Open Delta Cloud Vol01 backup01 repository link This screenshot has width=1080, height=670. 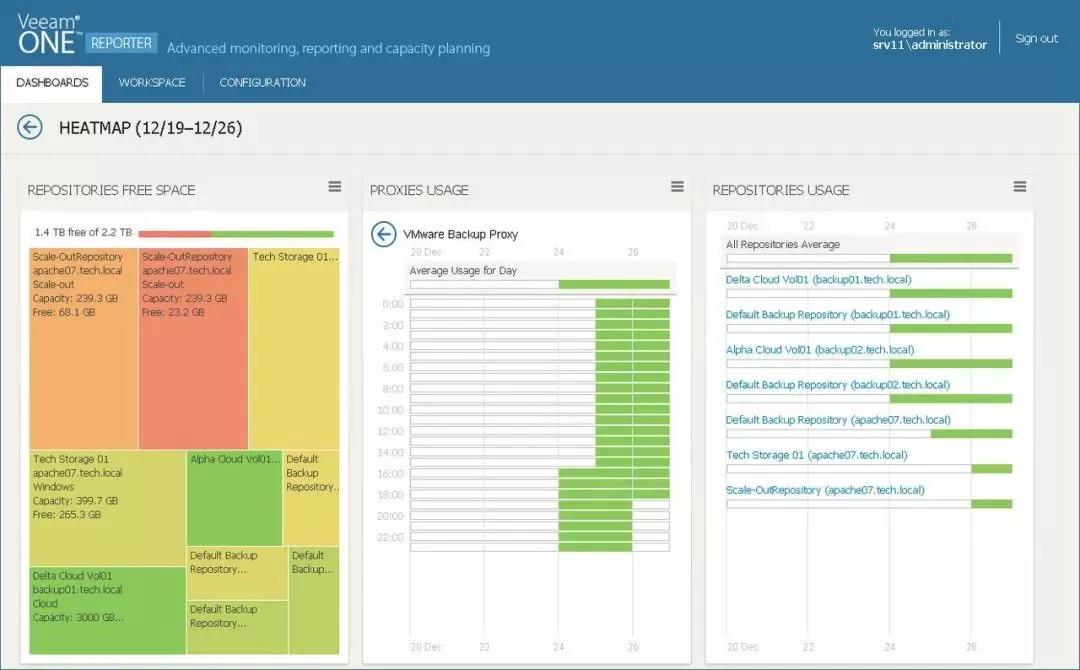pyautogui.click(x=818, y=280)
